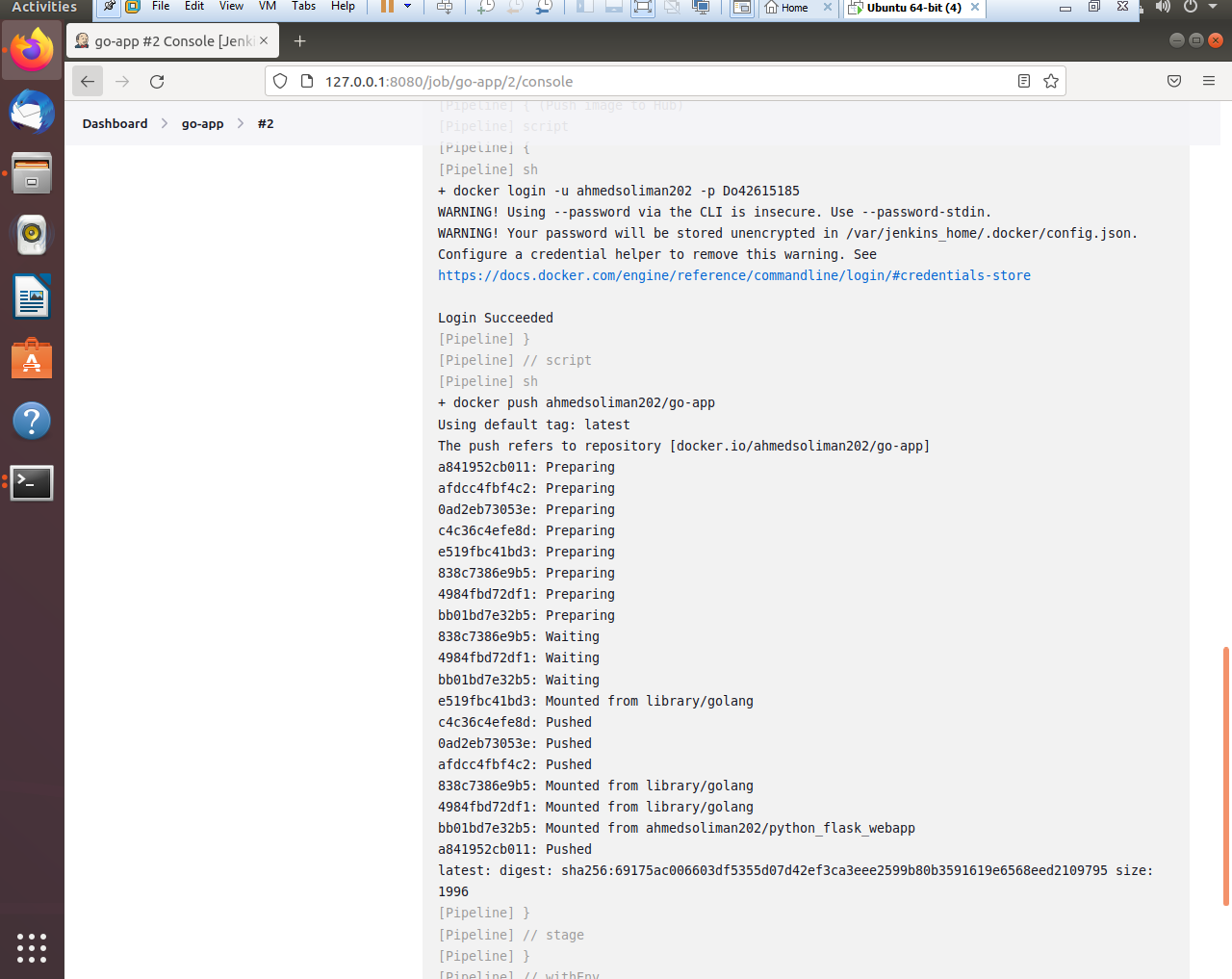The image size is (1232, 979).
Task: Click 'bb01bd7e32b5: Mounted from ahmedsoliman202/python_flask_webapp'
Action: click(x=677, y=828)
